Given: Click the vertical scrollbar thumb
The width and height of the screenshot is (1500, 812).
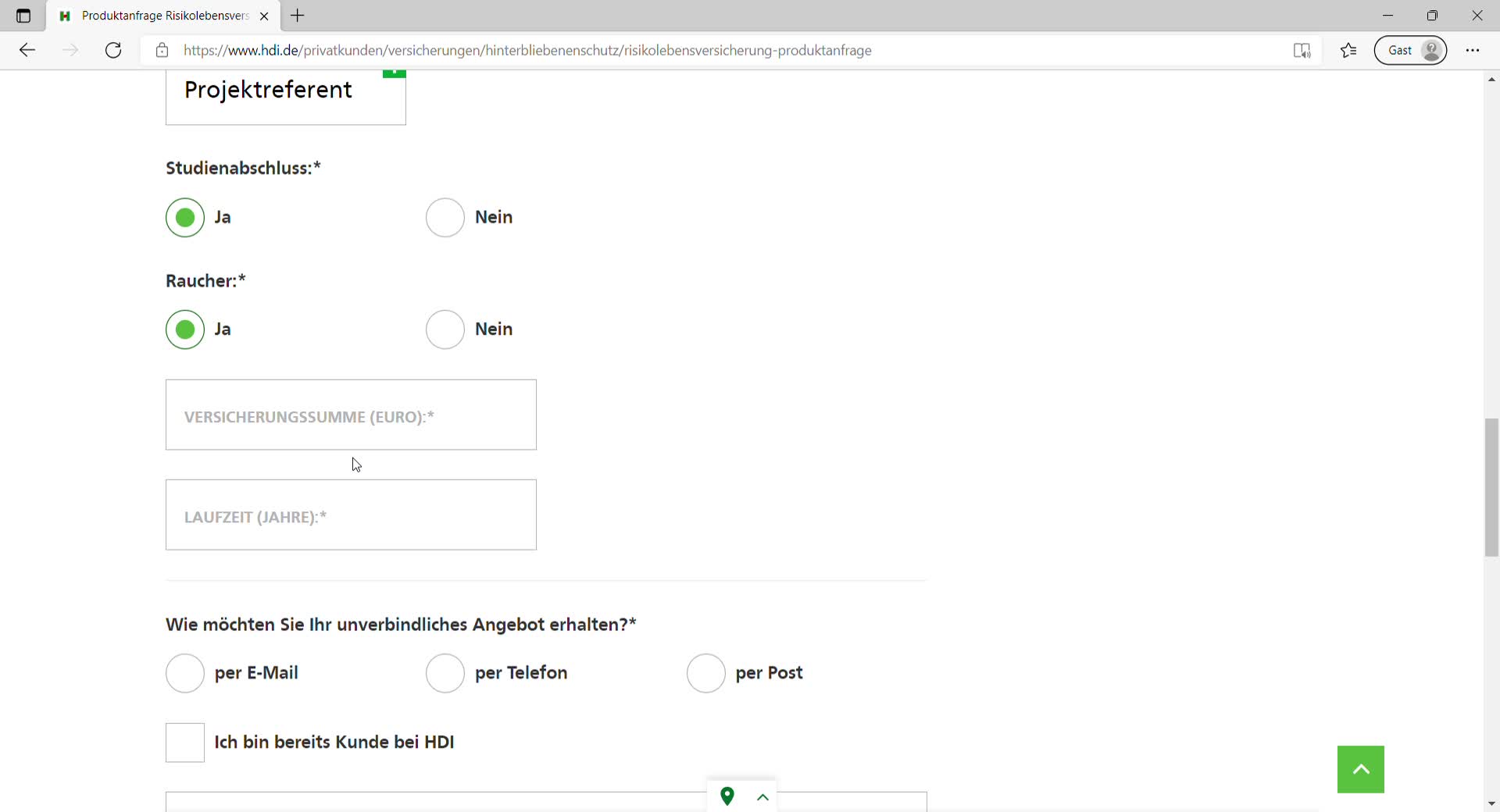Looking at the screenshot, I should point(1491,487).
